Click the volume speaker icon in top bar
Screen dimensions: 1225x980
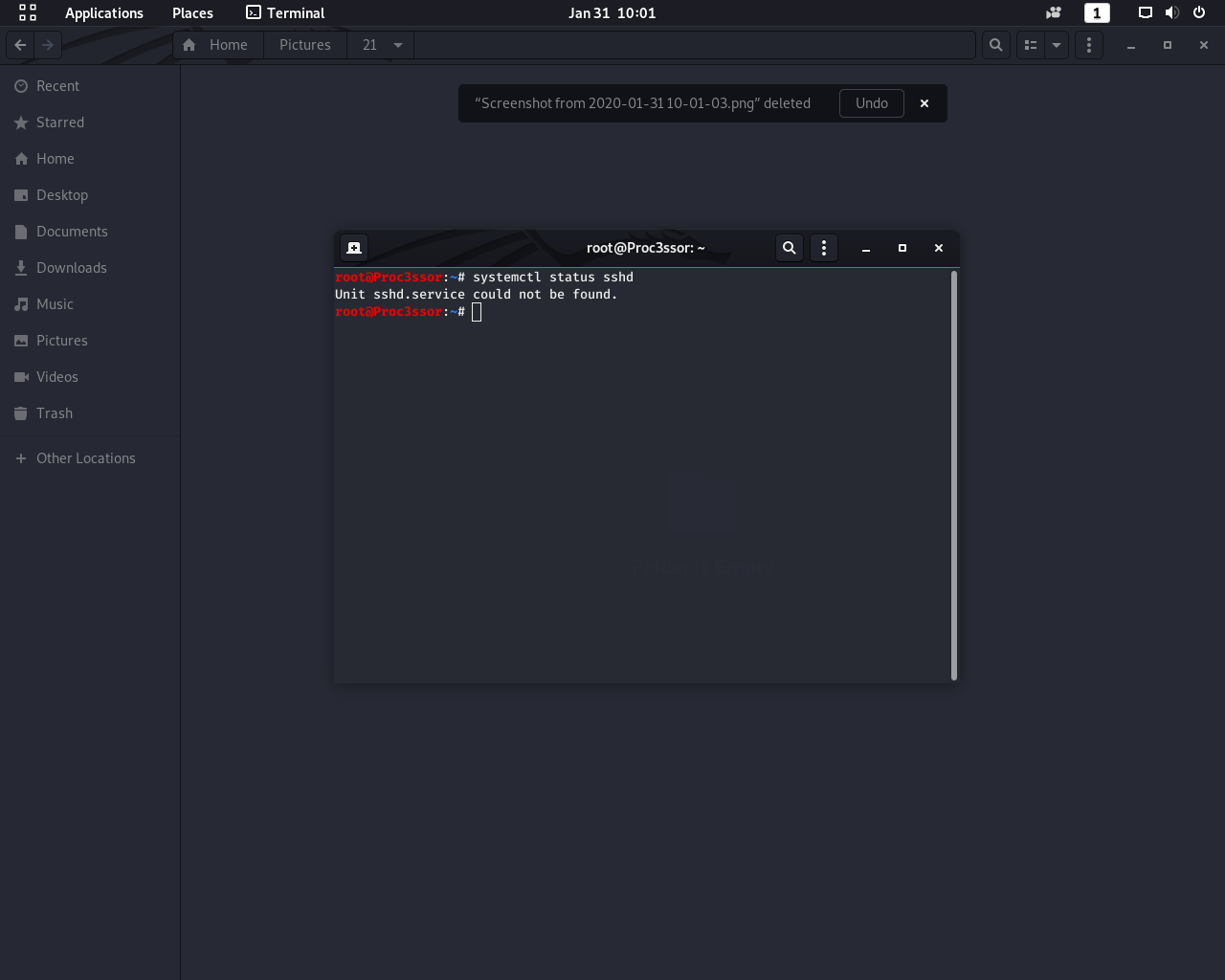[x=1171, y=12]
